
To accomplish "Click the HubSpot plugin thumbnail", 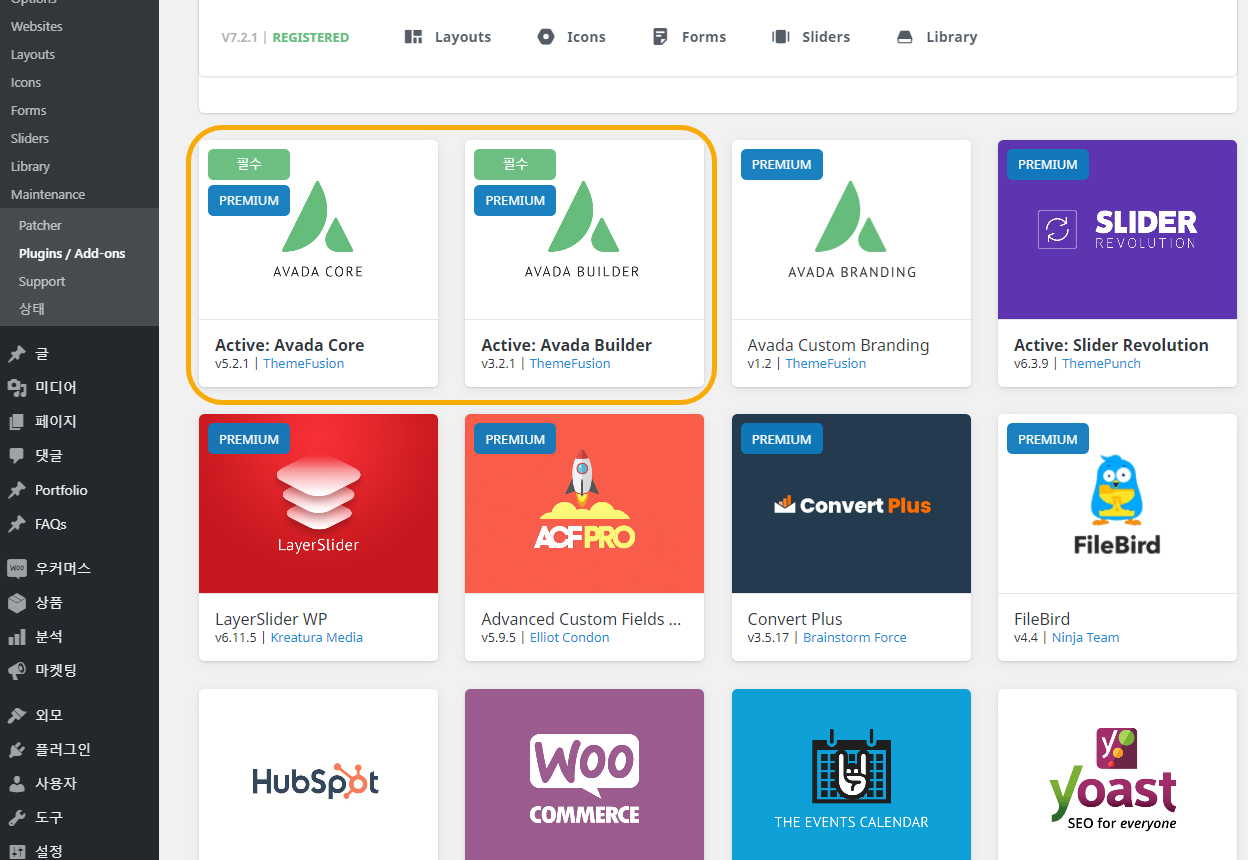I will click(x=318, y=774).
